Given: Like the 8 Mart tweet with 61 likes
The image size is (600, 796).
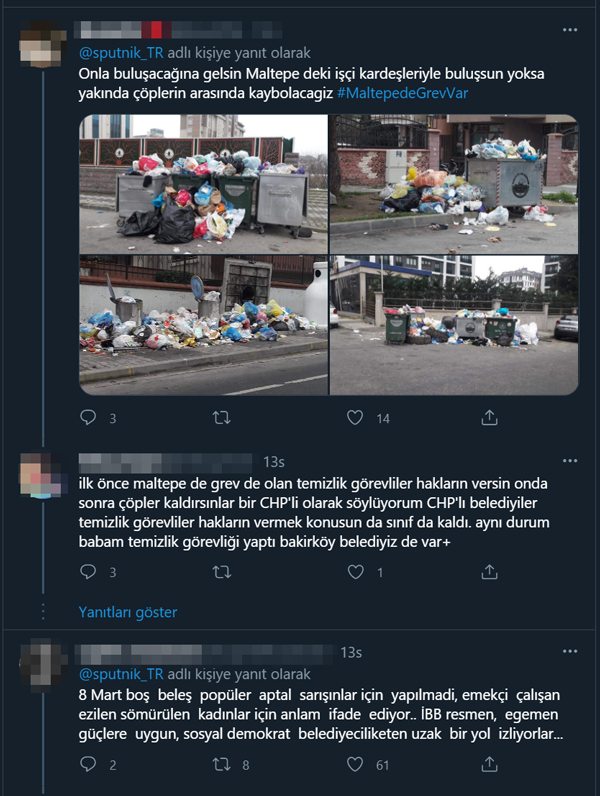Looking at the screenshot, I should pyautogui.click(x=355, y=764).
